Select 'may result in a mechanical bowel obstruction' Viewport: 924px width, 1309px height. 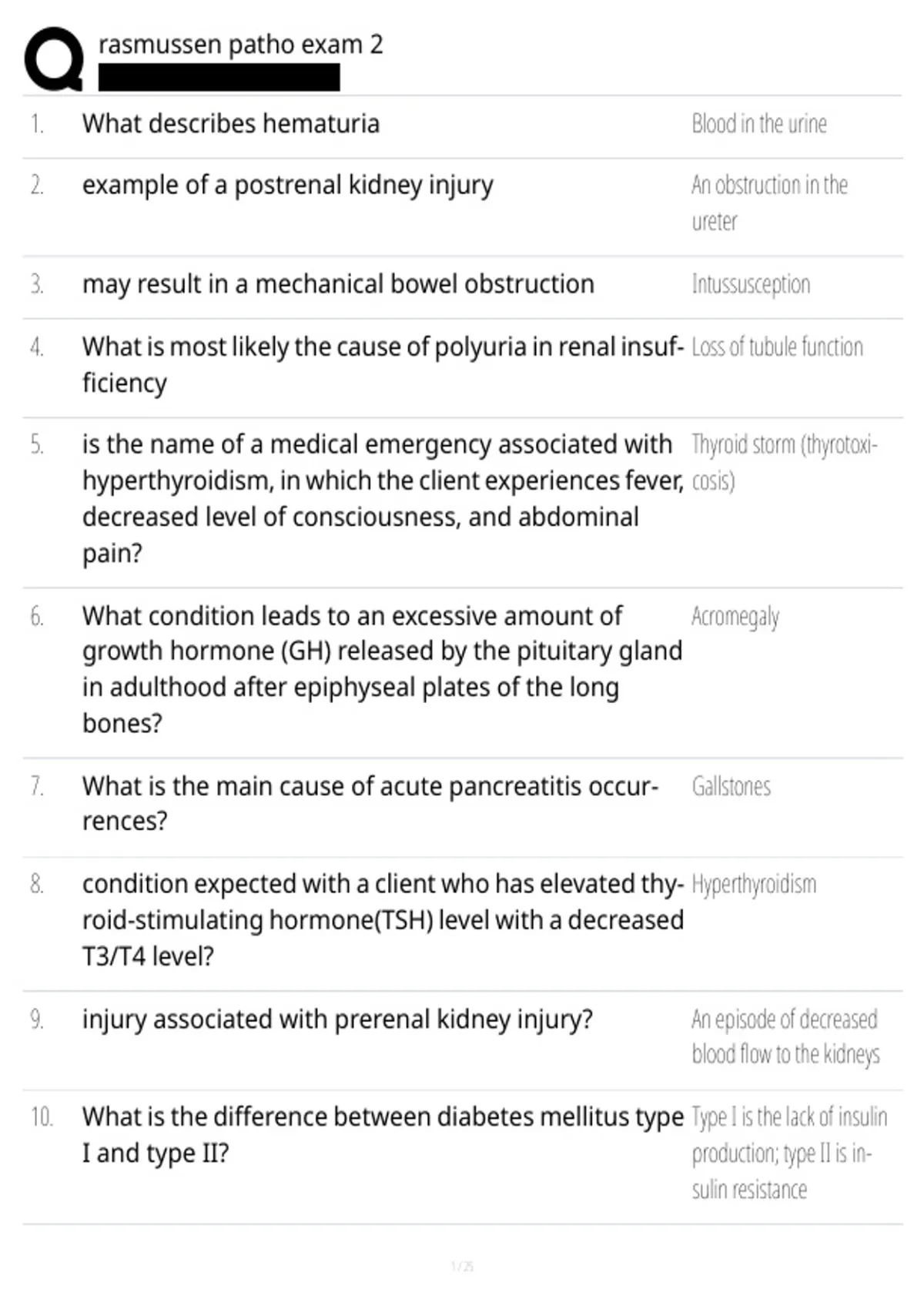tap(338, 284)
